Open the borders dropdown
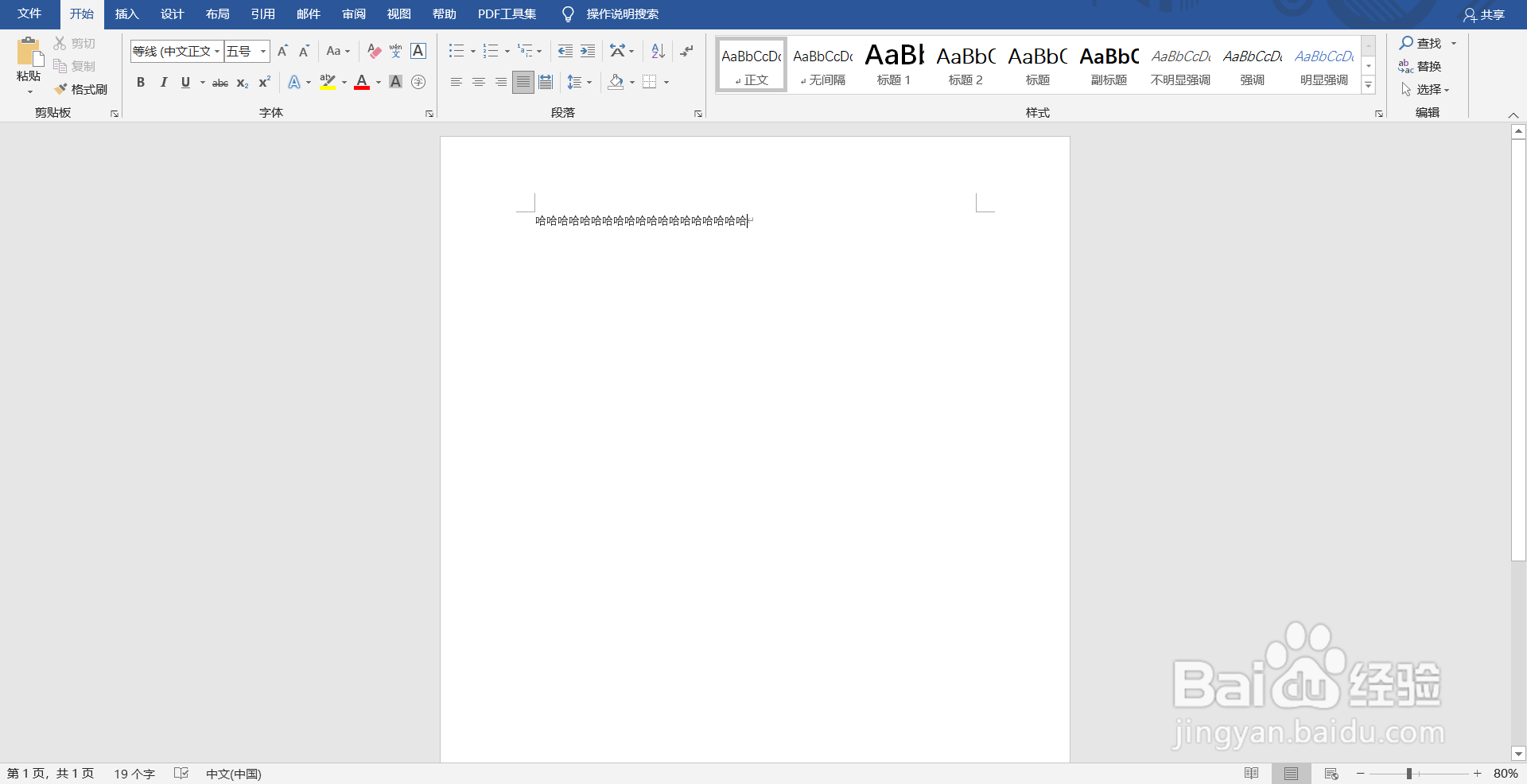 666,82
